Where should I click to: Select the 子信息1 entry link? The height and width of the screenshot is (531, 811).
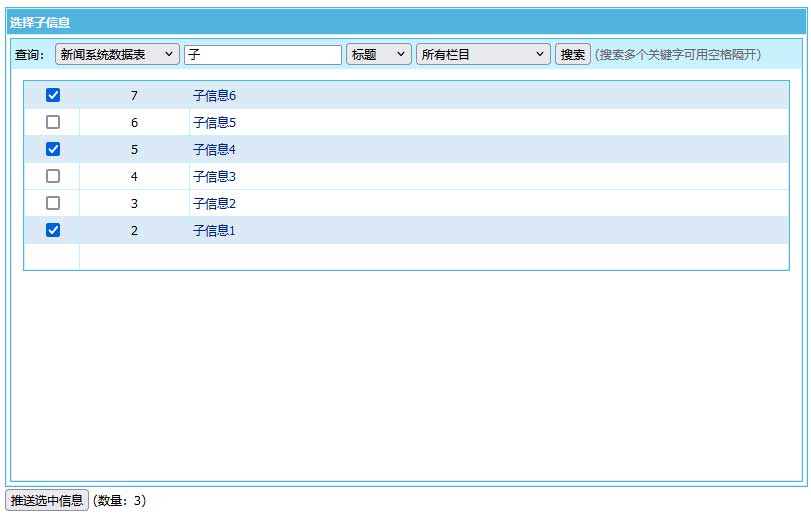pos(214,231)
